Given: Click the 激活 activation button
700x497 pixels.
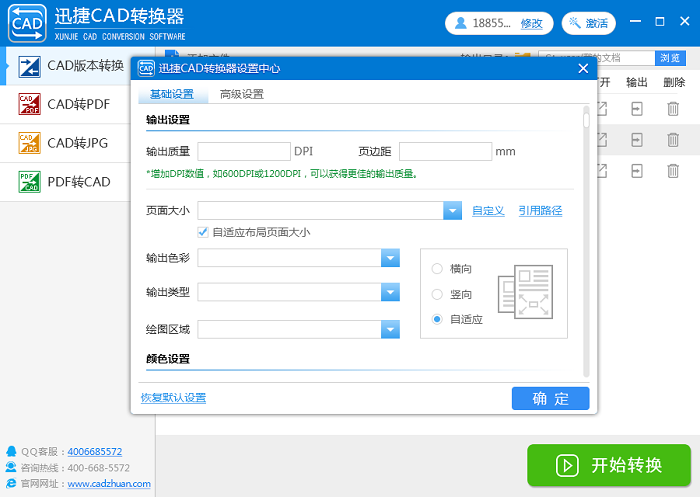Looking at the screenshot, I should 588,23.
